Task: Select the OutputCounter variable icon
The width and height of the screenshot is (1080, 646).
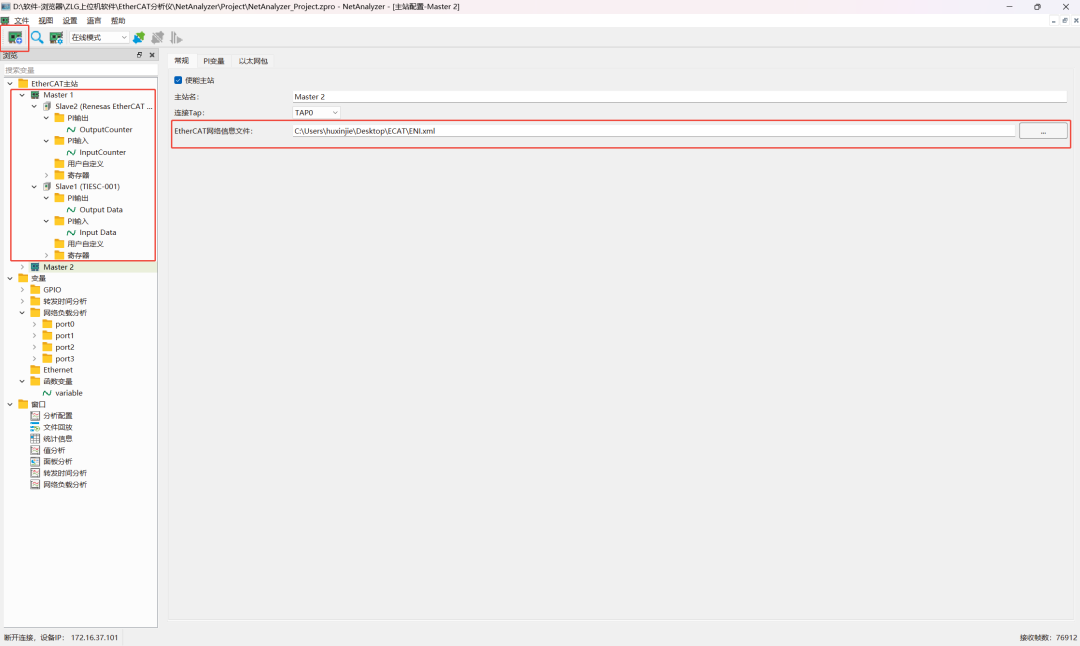Action: click(71, 129)
